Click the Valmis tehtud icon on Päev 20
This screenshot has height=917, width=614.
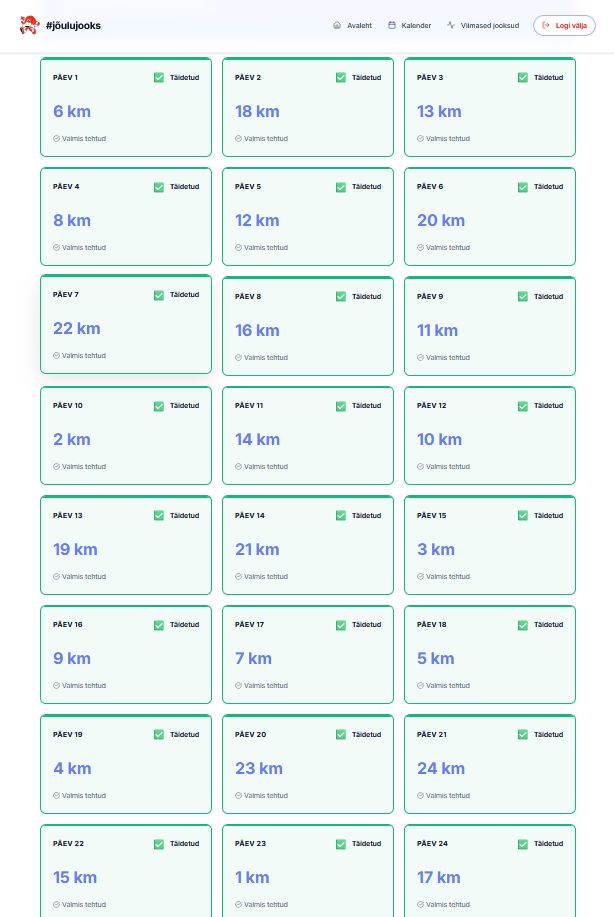pos(238,795)
